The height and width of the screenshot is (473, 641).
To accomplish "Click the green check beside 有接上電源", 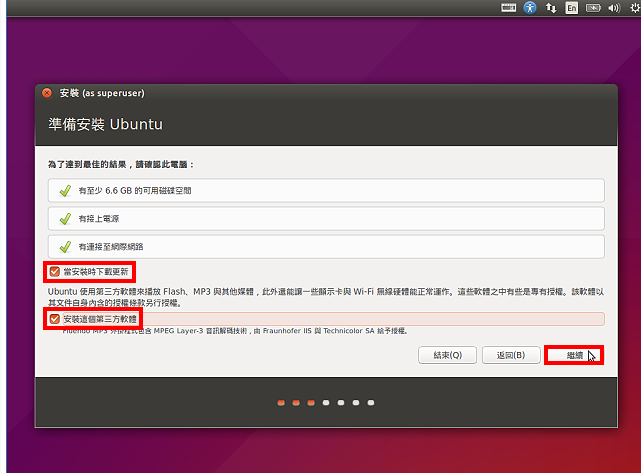I will click(x=65, y=219).
